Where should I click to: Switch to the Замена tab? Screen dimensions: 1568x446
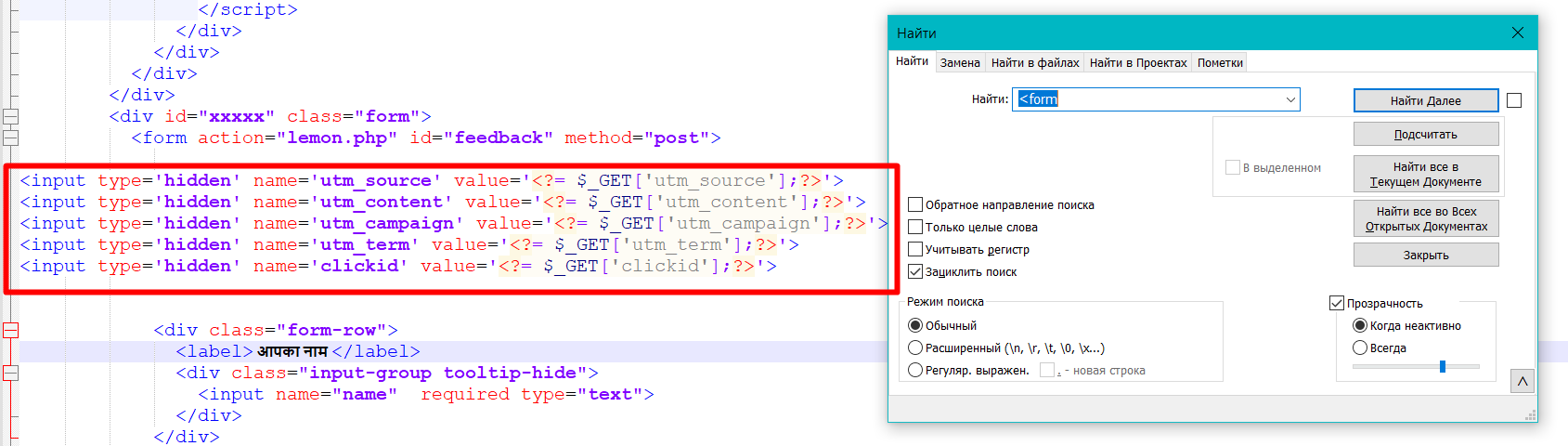tap(960, 63)
